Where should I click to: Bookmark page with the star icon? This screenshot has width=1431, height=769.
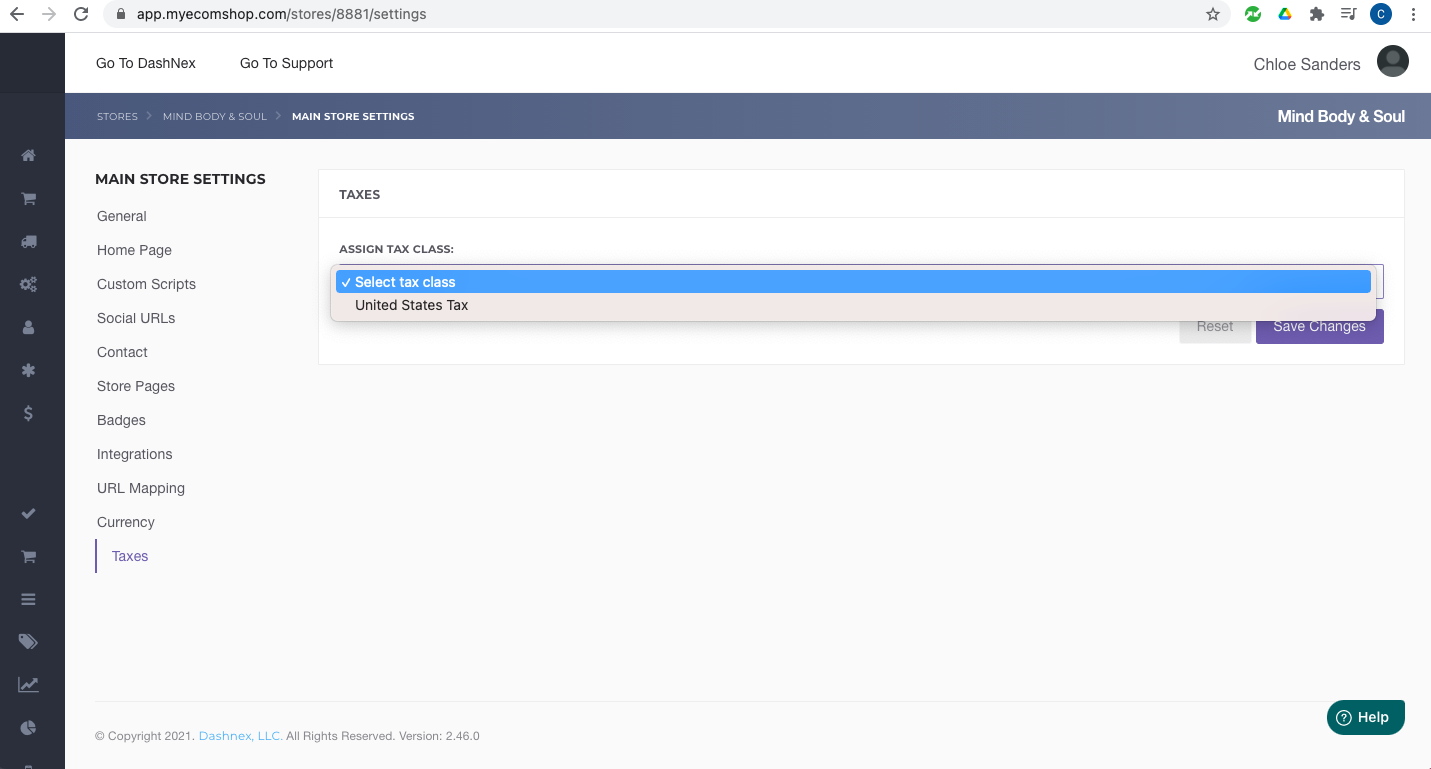pos(1213,14)
